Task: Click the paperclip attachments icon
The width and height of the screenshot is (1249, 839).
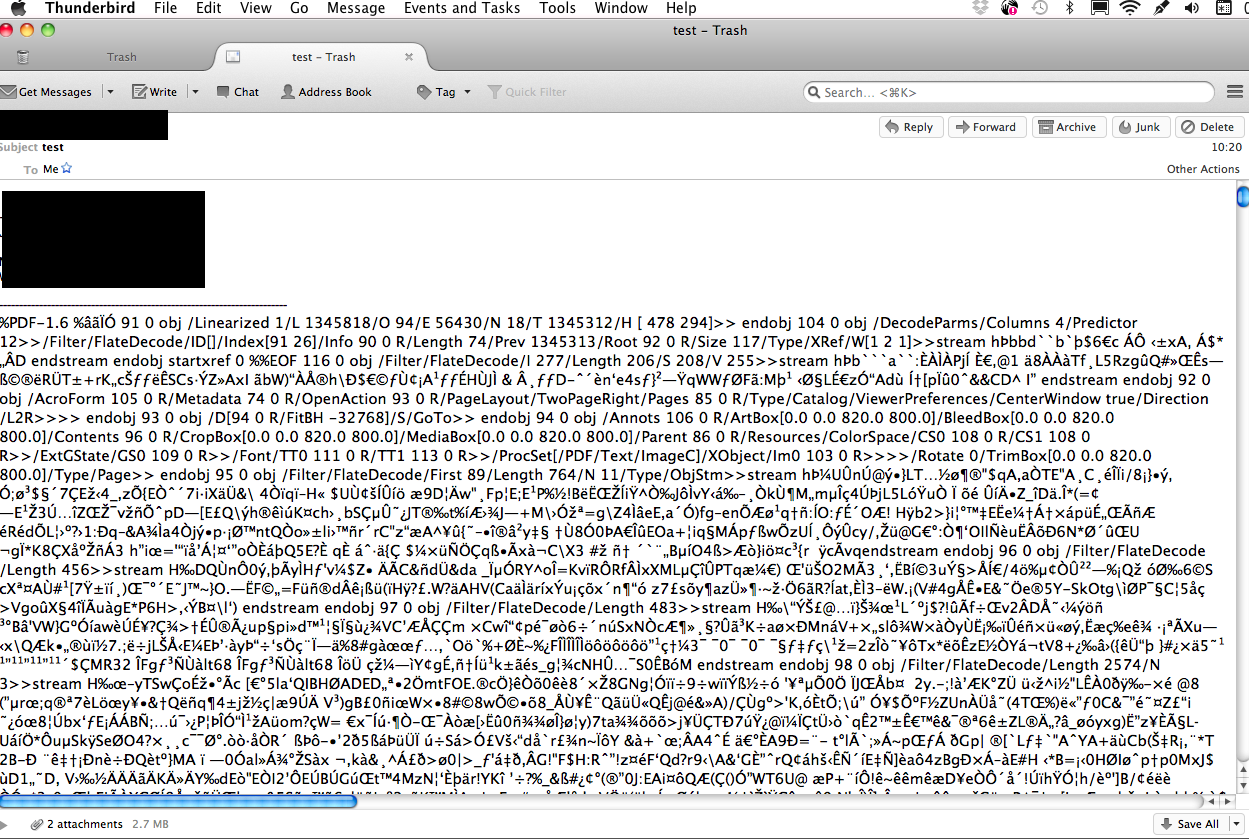Action: click(37, 824)
